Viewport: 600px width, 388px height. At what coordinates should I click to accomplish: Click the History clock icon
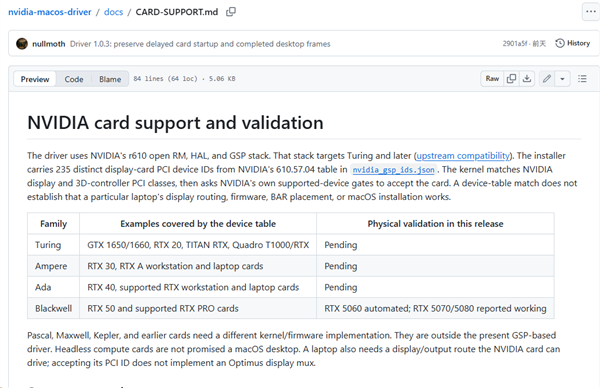pos(560,43)
